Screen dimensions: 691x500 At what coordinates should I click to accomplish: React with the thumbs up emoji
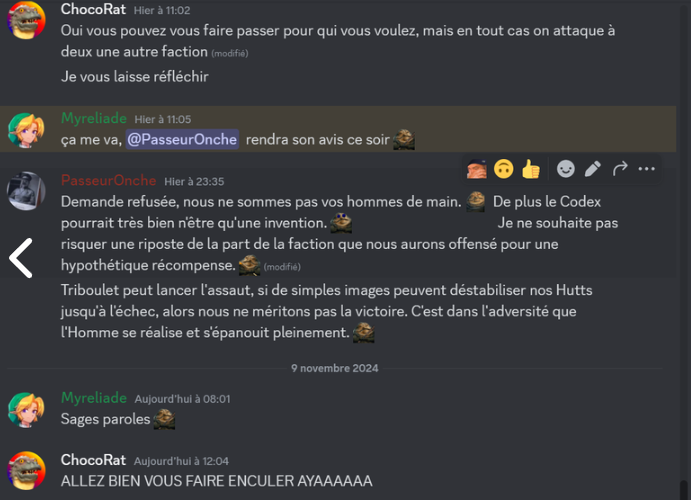[x=531, y=169]
